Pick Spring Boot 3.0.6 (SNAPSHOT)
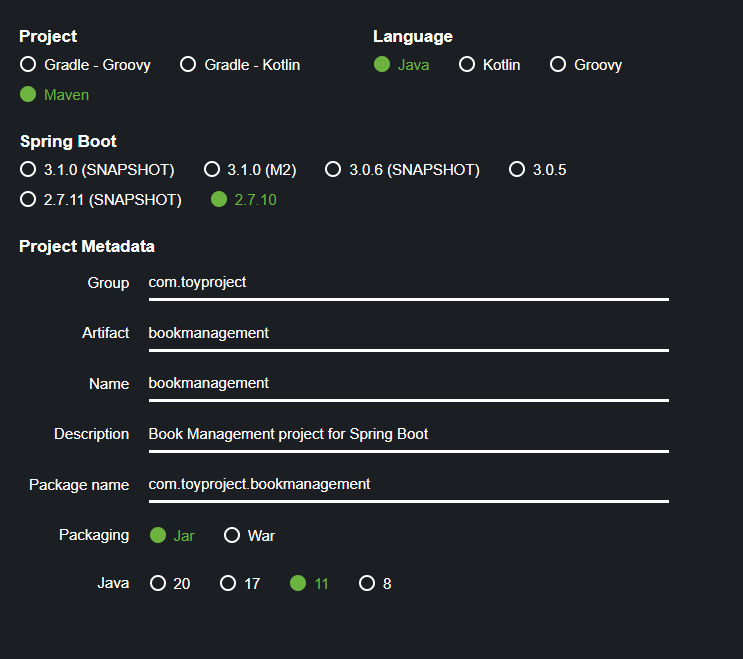The image size is (743, 659). pos(333,170)
